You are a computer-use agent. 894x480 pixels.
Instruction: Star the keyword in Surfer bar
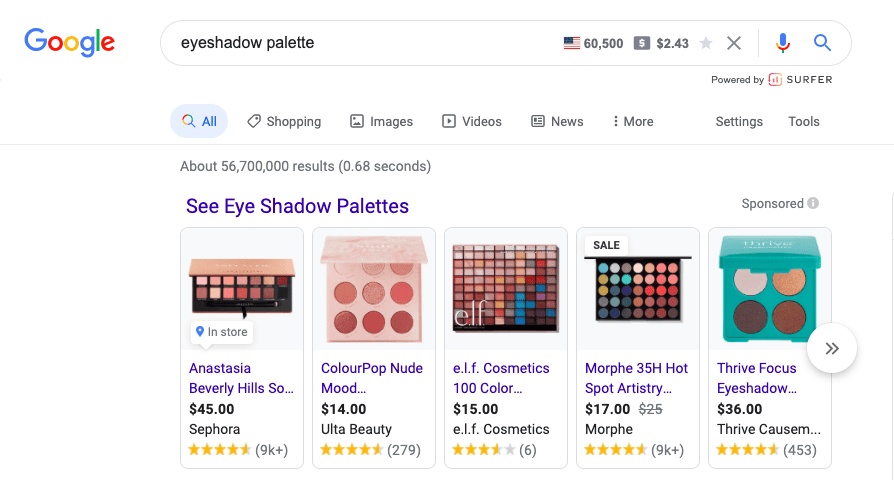[x=706, y=43]
